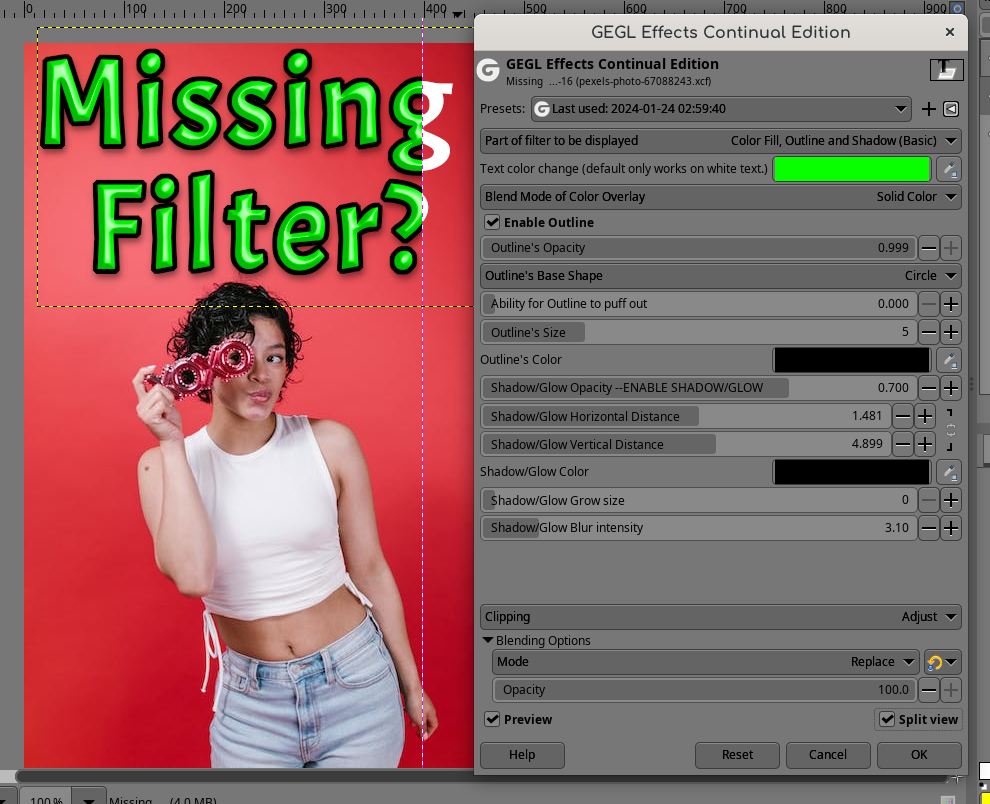The height and width of the screenshot is (804, 990).
Task: Decrease Shadow/Glow Blur intensity with minus button
Action: tap(929, 528)
